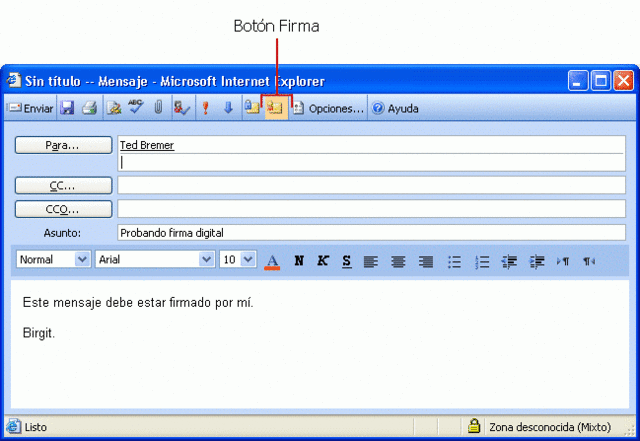Set low importance with the blue down arrow
The image size is (640, 441).
tap(228, 108)
